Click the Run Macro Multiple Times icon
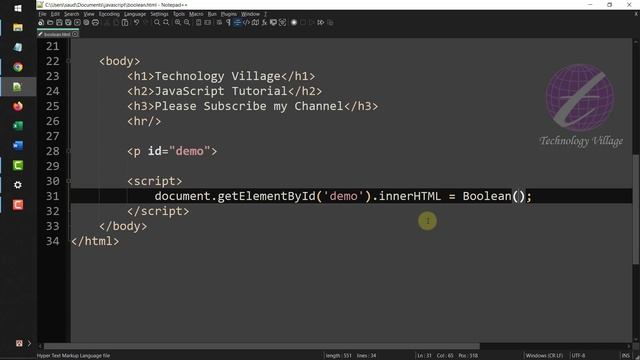640x360 pixels. [321, 22]
